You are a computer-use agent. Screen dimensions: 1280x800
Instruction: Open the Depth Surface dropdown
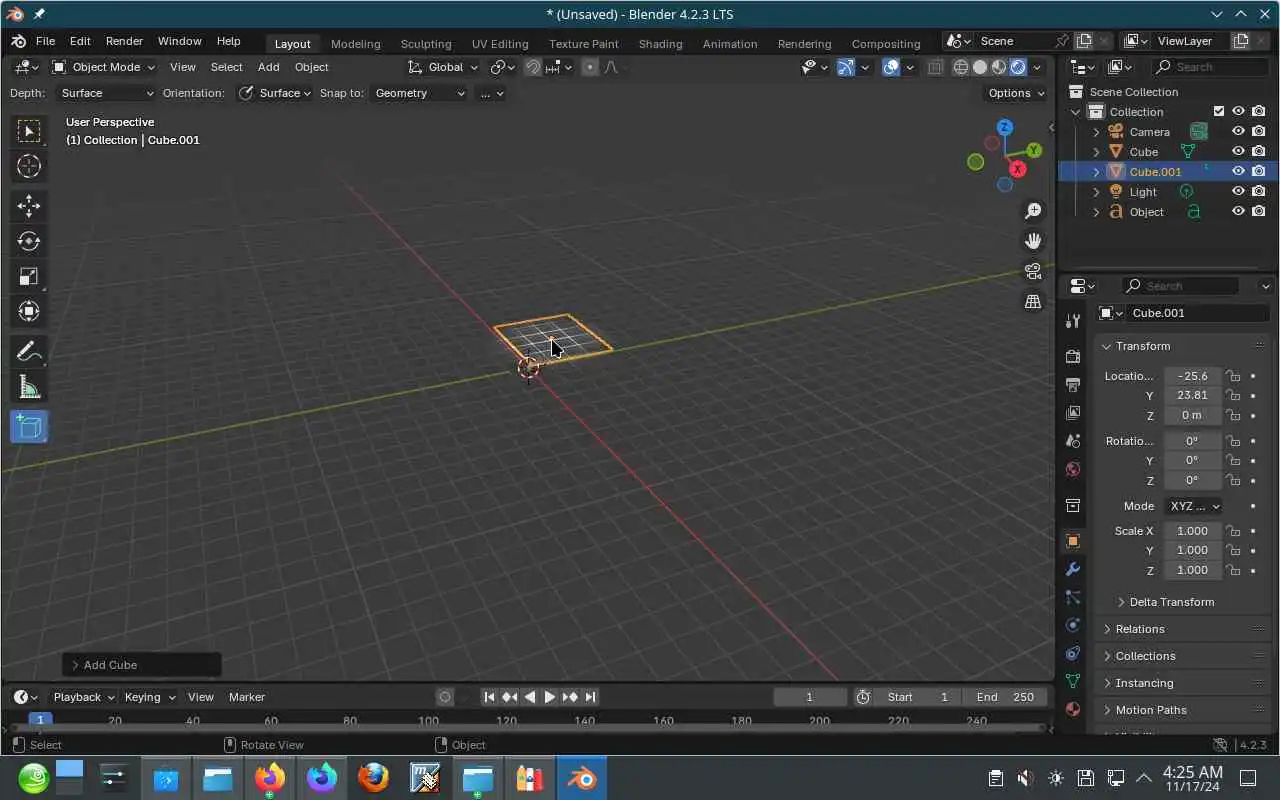[x=105, y=93]
